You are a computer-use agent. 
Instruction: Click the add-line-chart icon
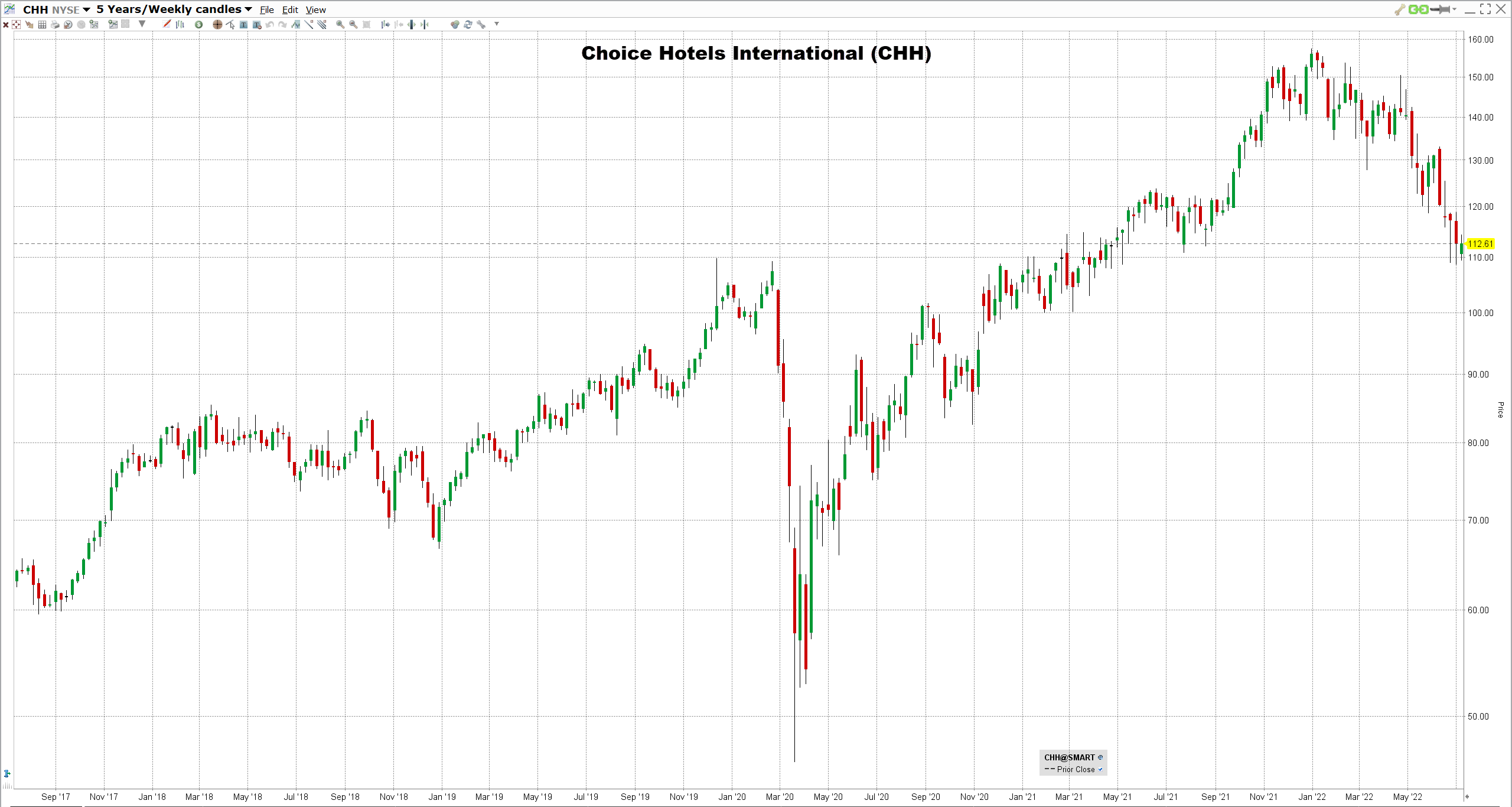click(113, 24)
